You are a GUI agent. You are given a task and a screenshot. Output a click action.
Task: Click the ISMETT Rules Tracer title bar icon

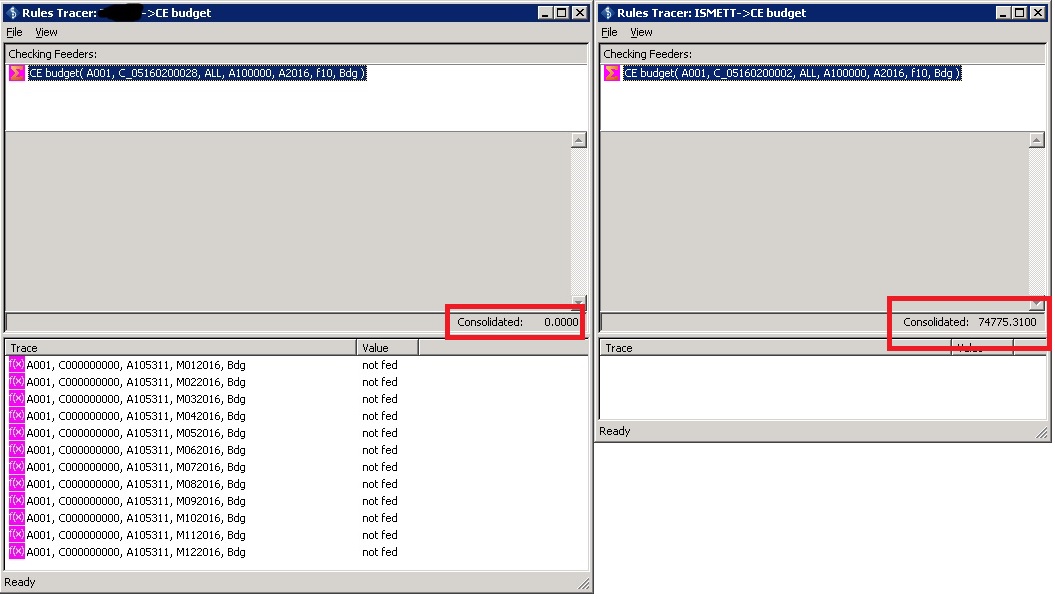(x=607, y=13)
